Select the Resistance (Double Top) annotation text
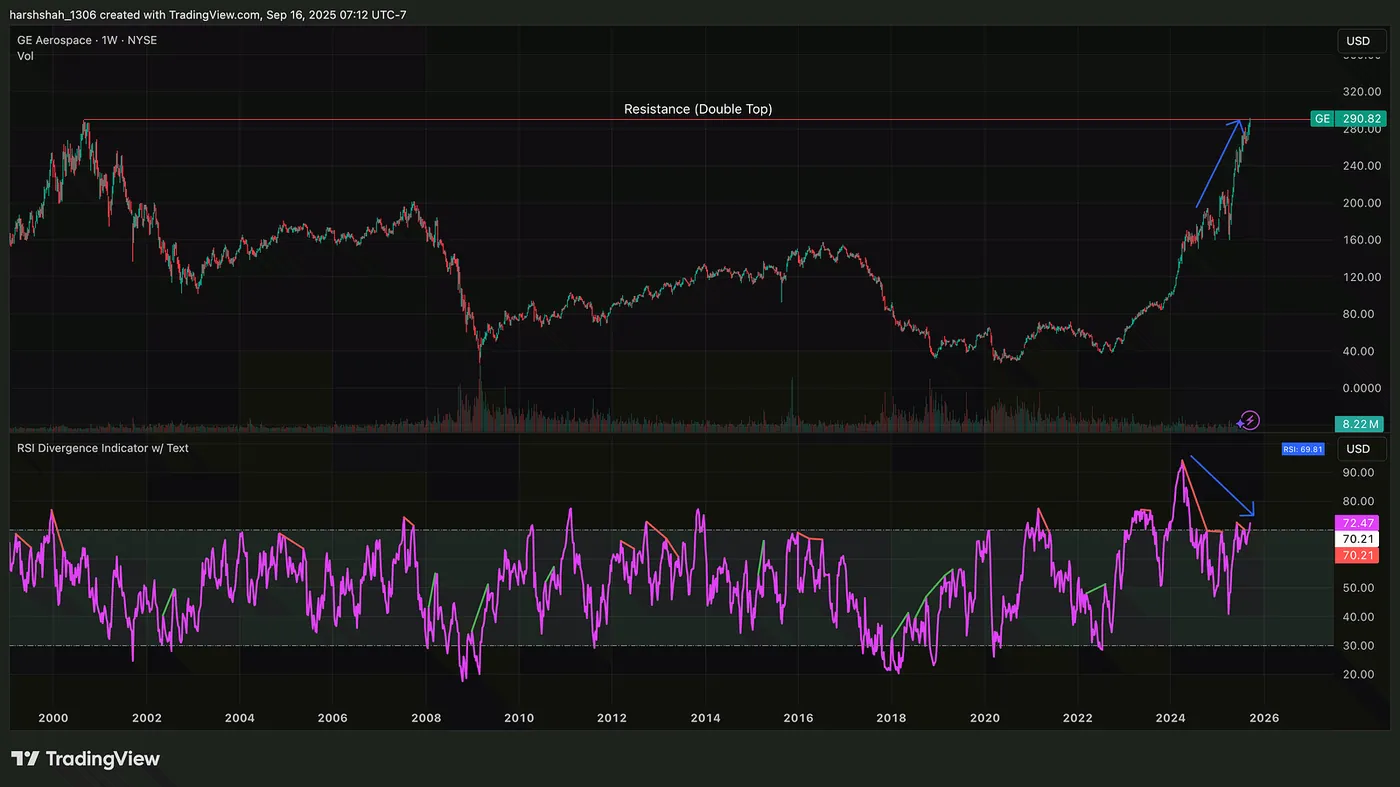The width and height of the screenshot is (1400, 787). [698, 109]
